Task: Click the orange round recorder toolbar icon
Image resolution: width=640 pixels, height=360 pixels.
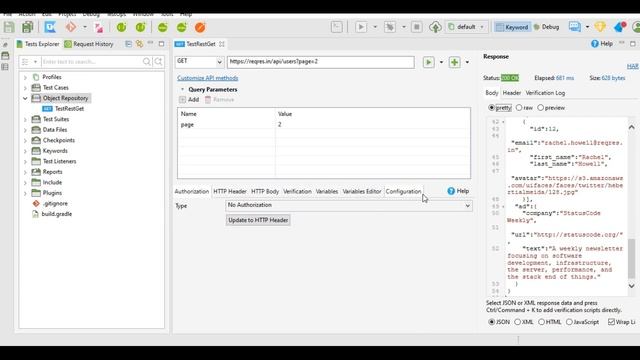Action: click(200, 27)
